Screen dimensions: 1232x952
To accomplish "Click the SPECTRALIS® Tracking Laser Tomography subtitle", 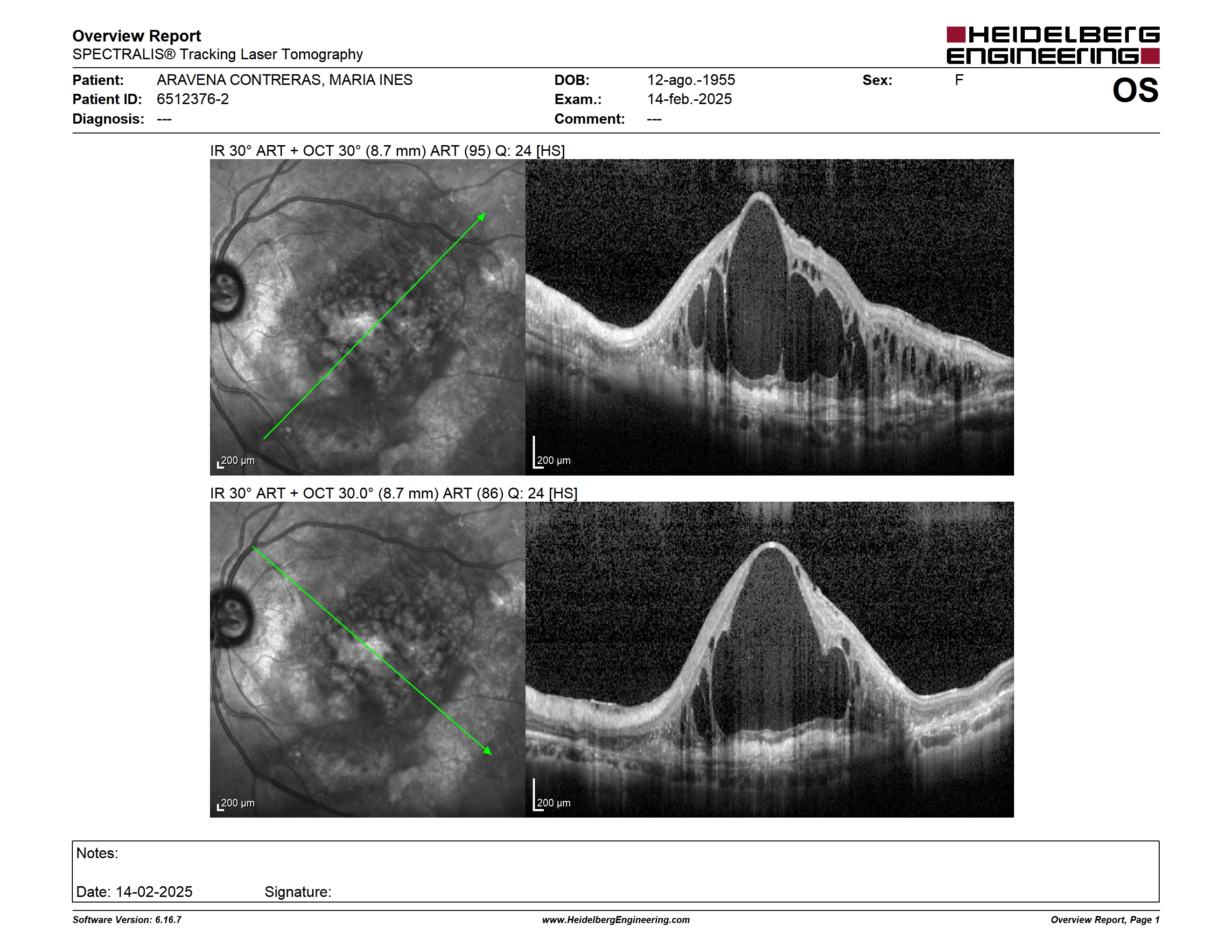I will [x=217, y=55].
